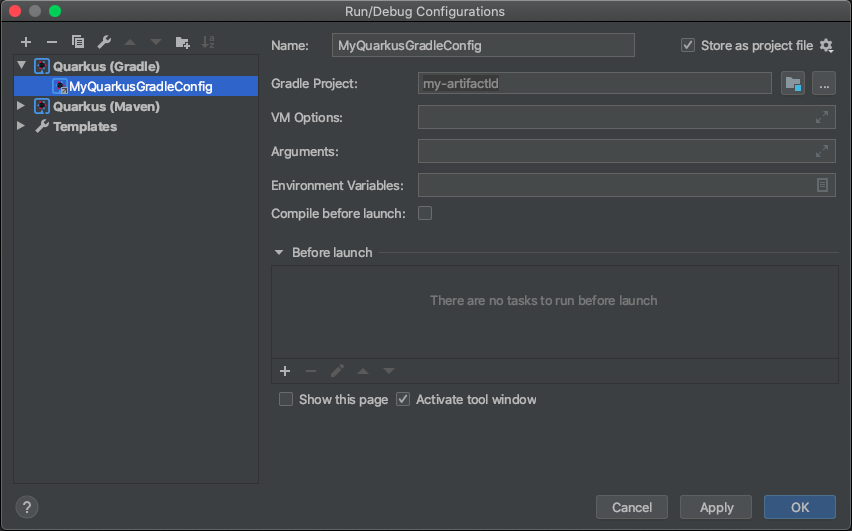This screenshot has width=852, height=531.
Task: Click the 'There are no tasks to run' message
Action: click(x=543, y=301)
